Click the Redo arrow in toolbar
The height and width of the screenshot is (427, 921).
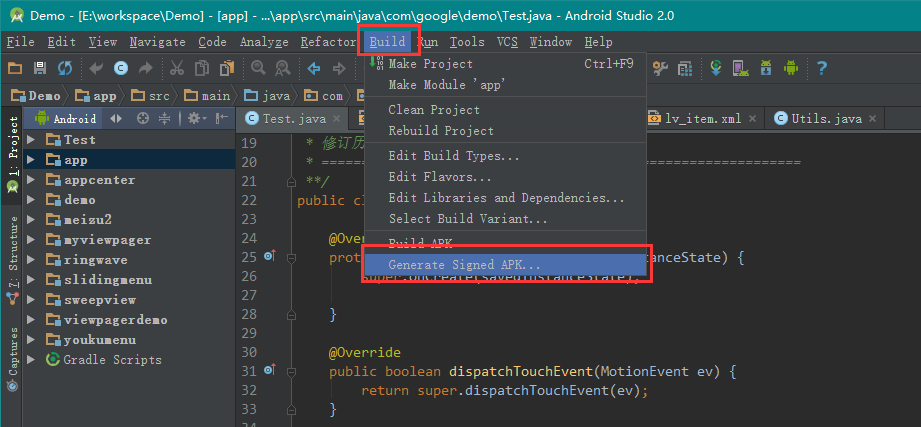pos(145,69)
